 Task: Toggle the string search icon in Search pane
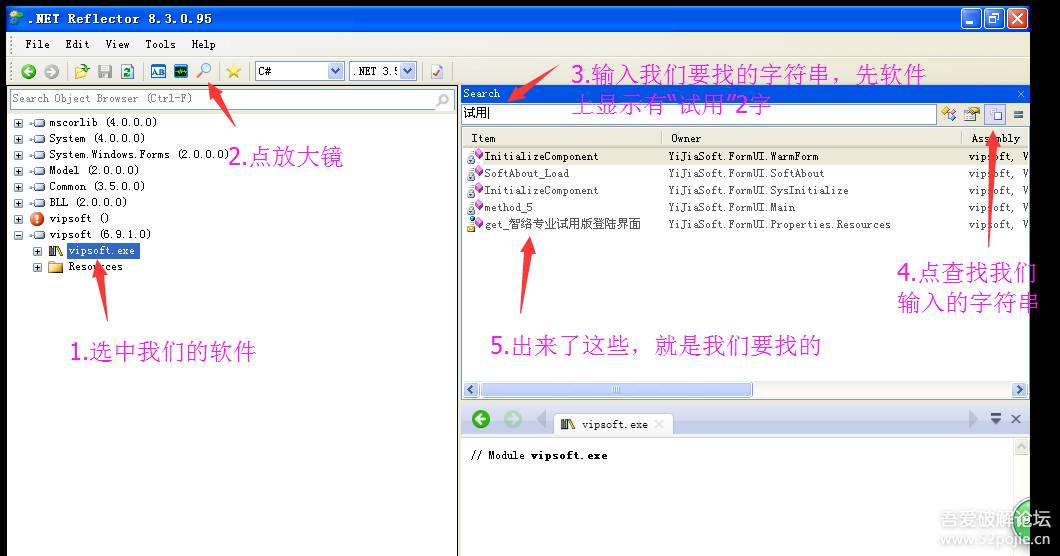(995, 114)
